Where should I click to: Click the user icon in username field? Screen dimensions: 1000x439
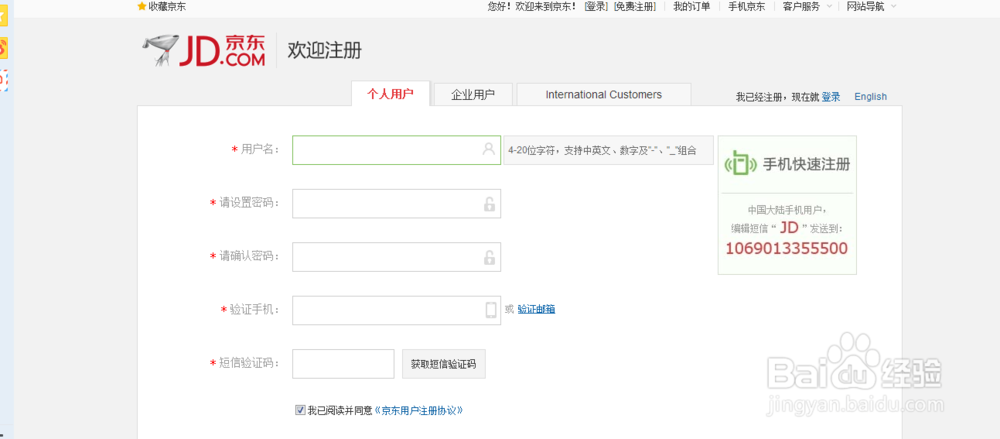point(489,149)
